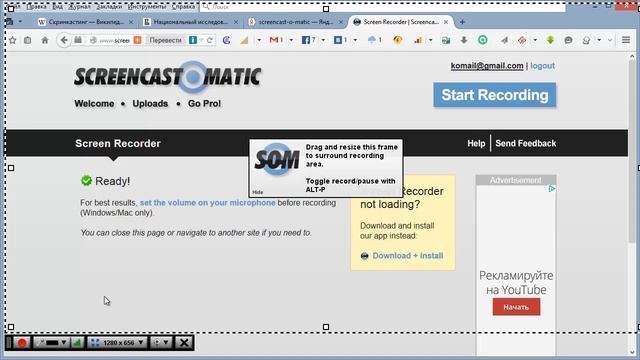Click the weather cloud toolbar icon
The height and width of the screenshot is (360, 640).
tap(372, 40)
